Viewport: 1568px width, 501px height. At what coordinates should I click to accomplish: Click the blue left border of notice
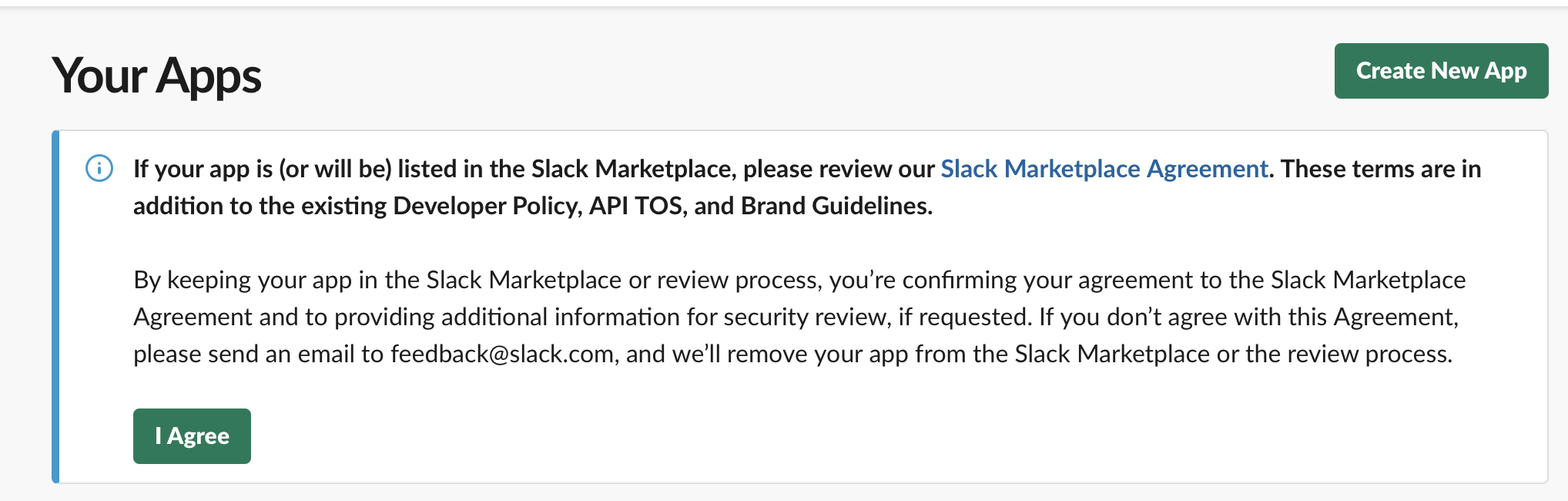pyautogui.click(x=55, y=307)
